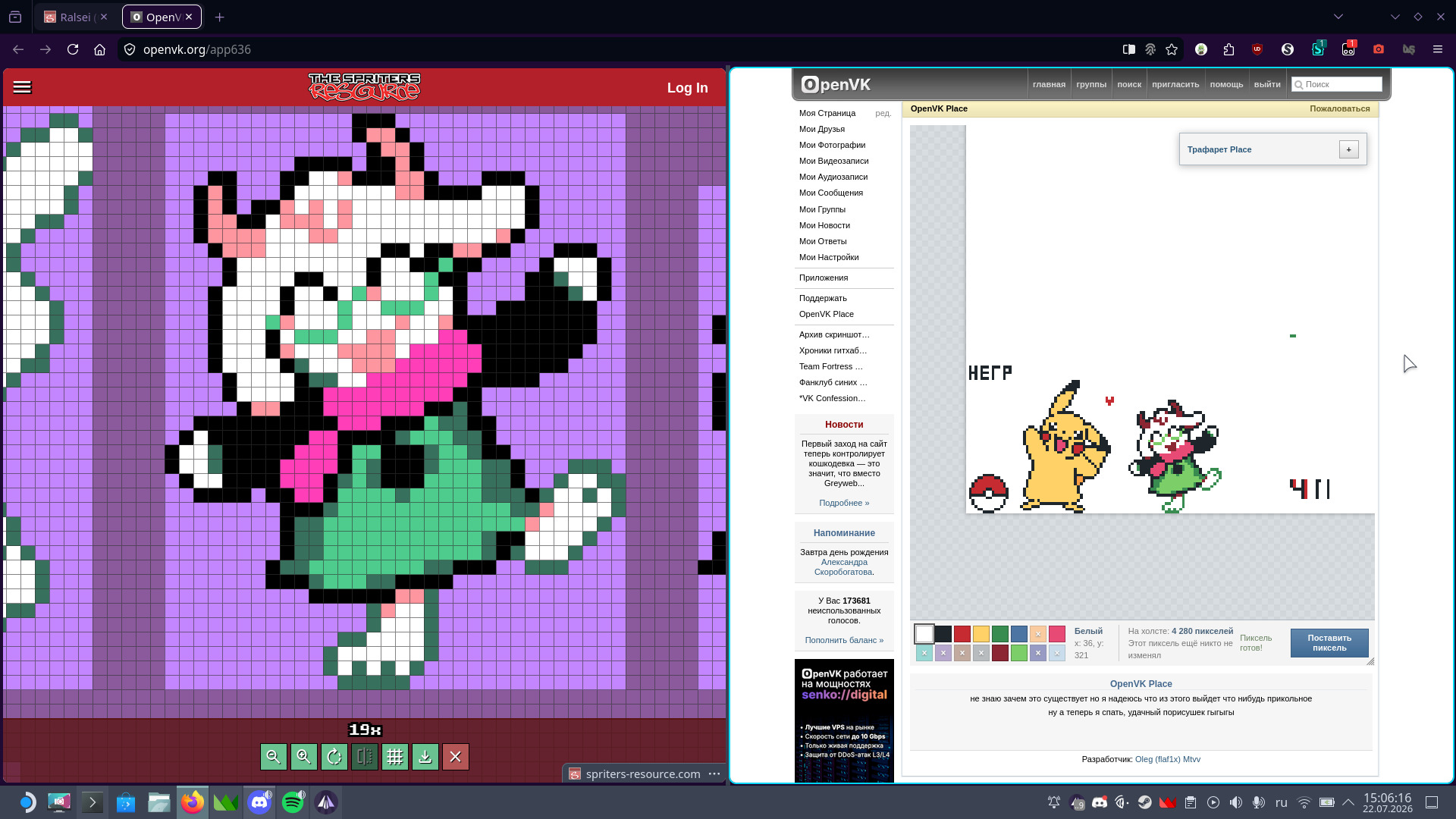Rotate the sprite with the rotate icon
The height and width of the screenshot is (819, 1456).
pos(334,757)
